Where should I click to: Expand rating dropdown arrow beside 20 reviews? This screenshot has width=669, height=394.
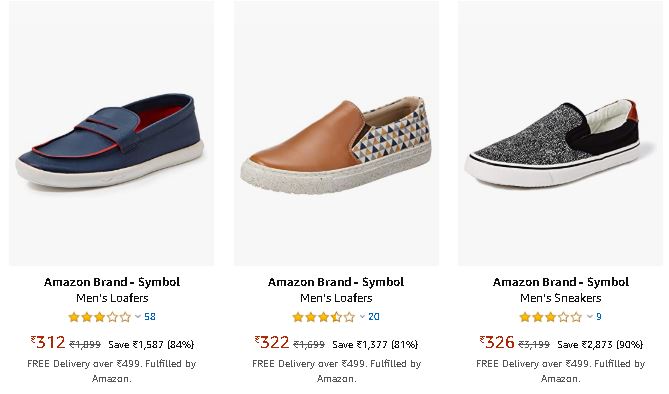click(x=362, y=317)
